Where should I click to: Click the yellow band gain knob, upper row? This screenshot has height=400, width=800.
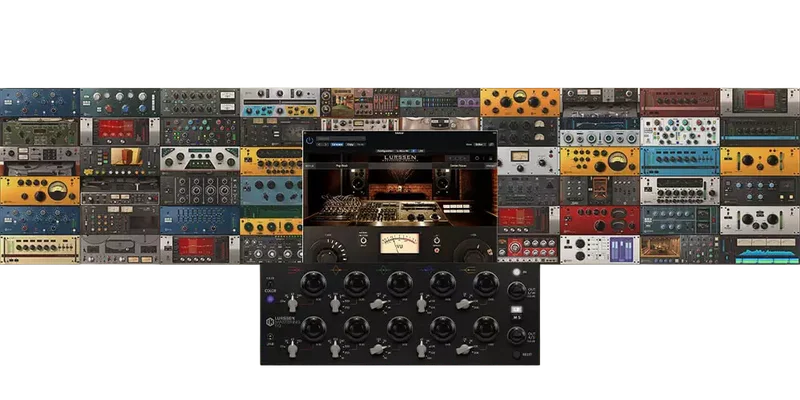(486, 283)
